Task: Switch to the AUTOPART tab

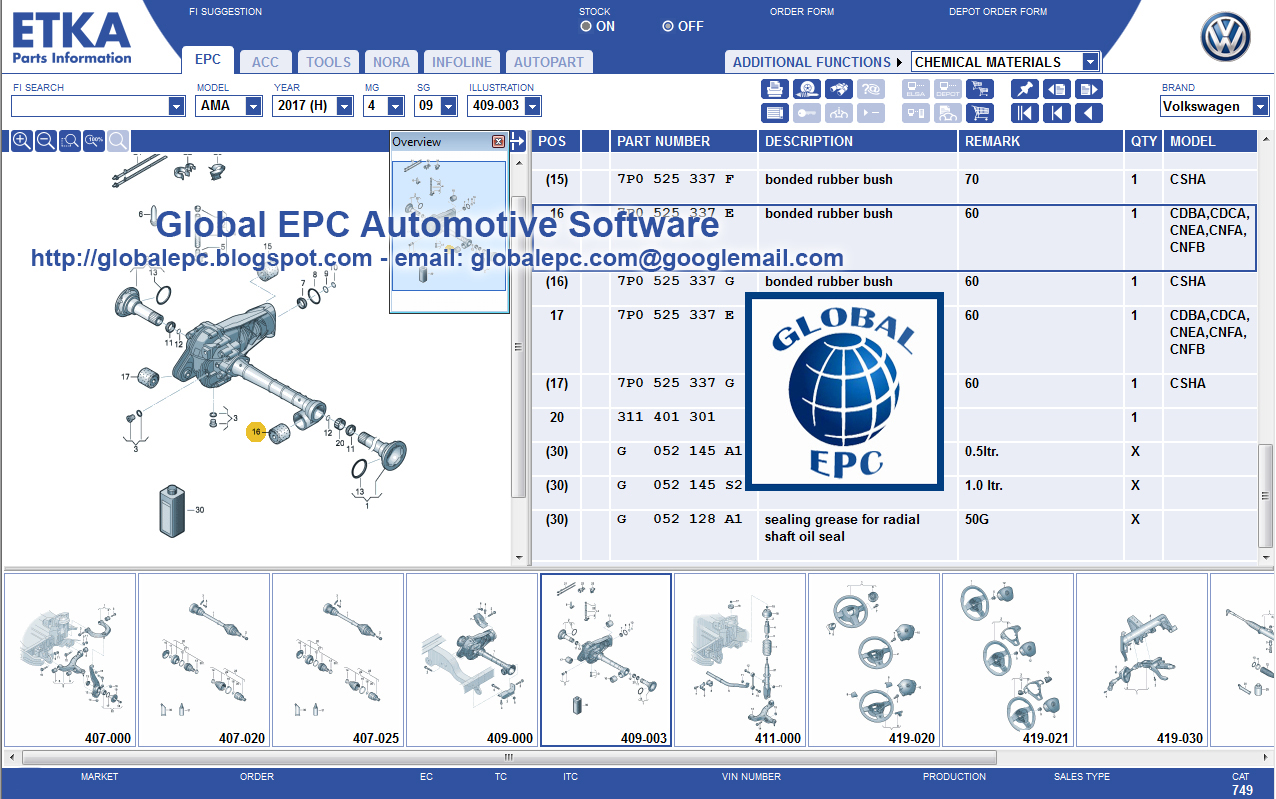Action: (549, 62)
